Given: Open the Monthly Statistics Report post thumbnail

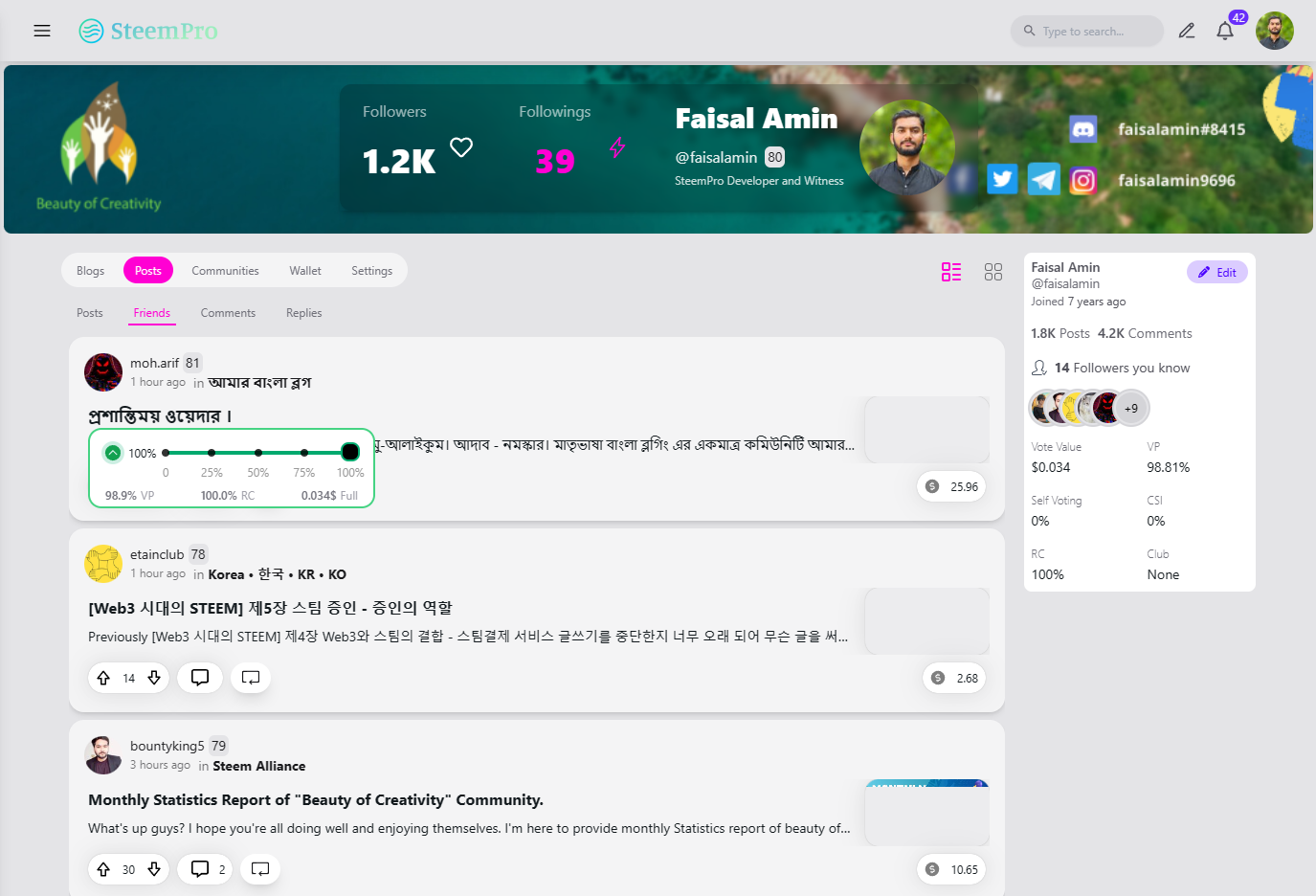Looking at the screenshot, I should [x=926, y=813].
